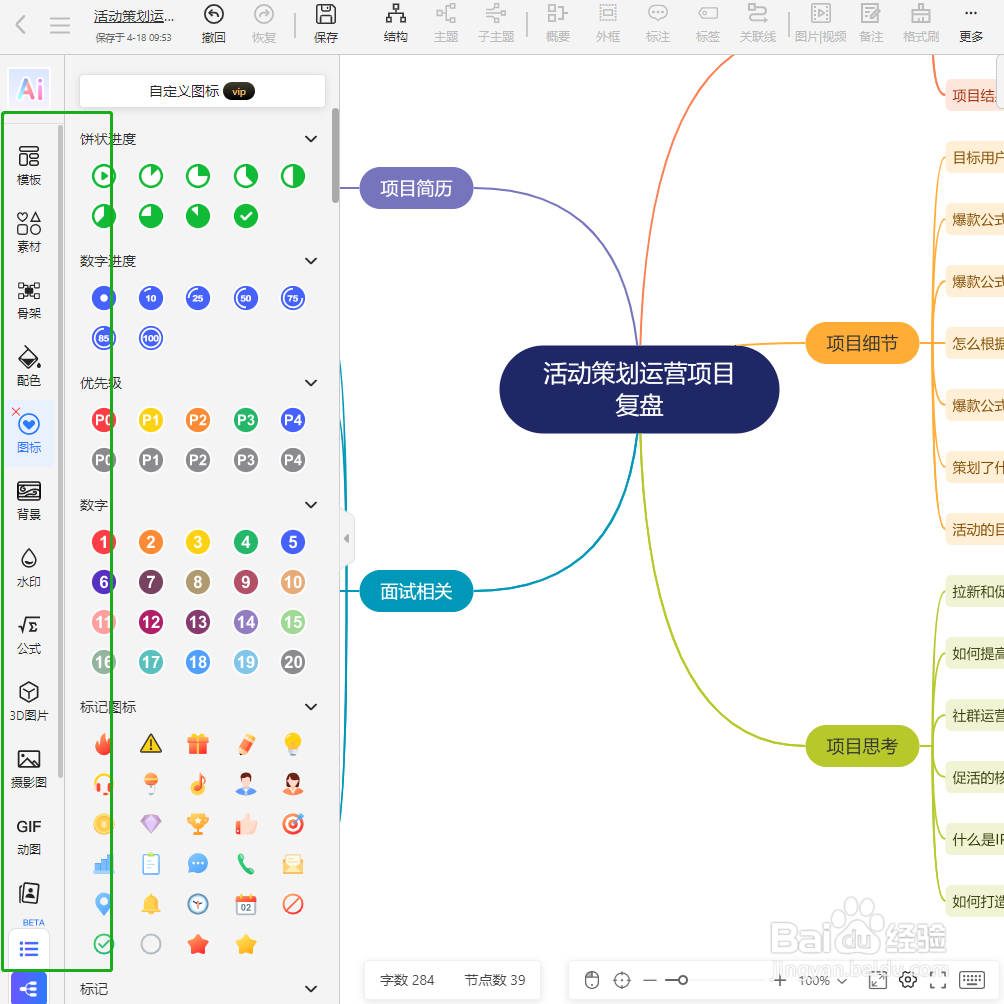1004x1004 pixels.
Task: Switch to the 素材 materials tab
Action: [x=29, y=232]
